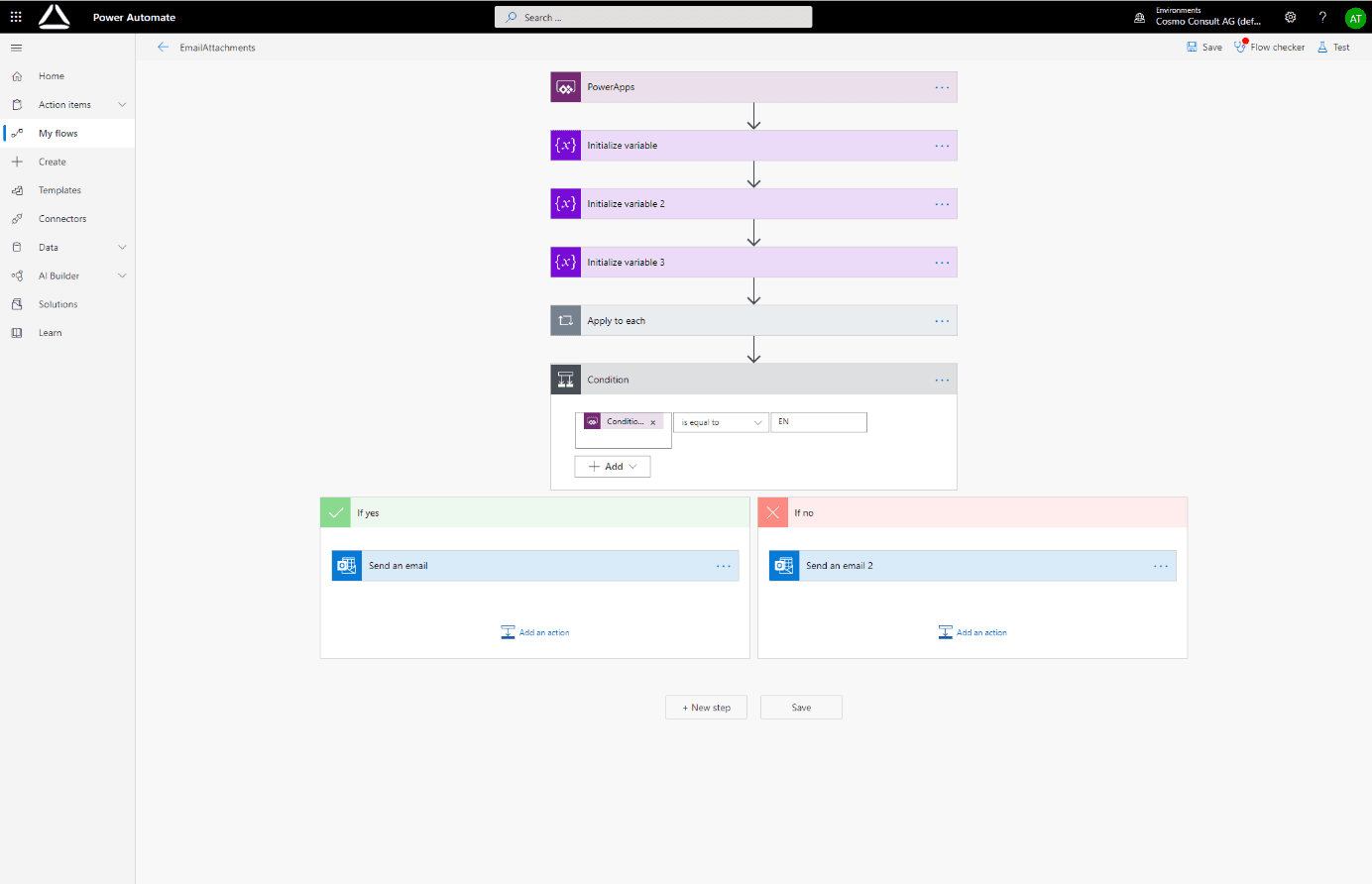This screenshot has height=884, width=1372.
Task: Go to Connectors in the sidebar
Action: (x=61, y=219)
